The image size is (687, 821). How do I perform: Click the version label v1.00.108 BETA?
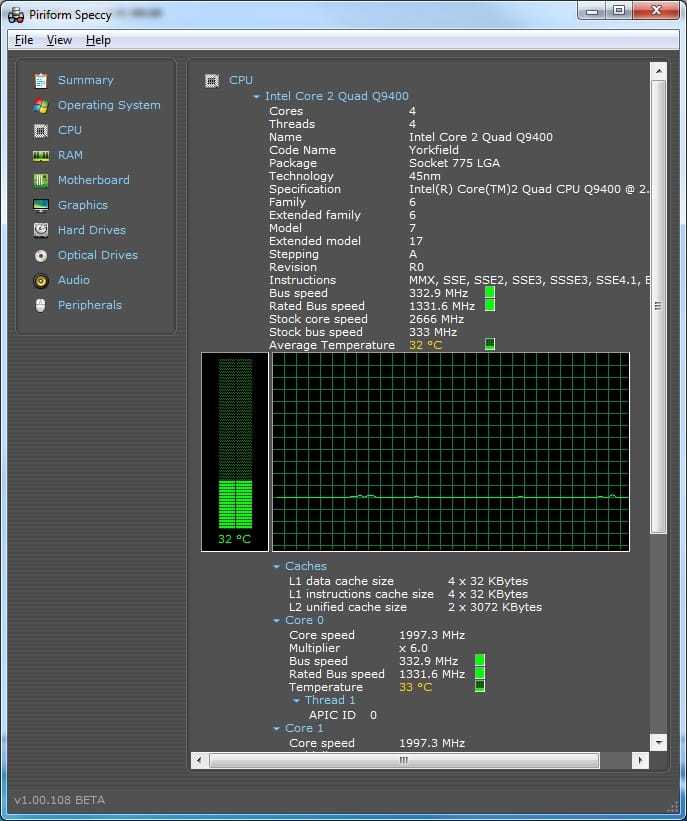coord(59,800)
